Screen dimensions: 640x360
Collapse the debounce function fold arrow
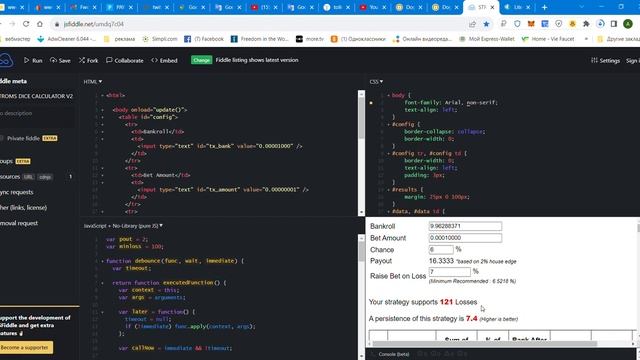click(x=102, y=261)
